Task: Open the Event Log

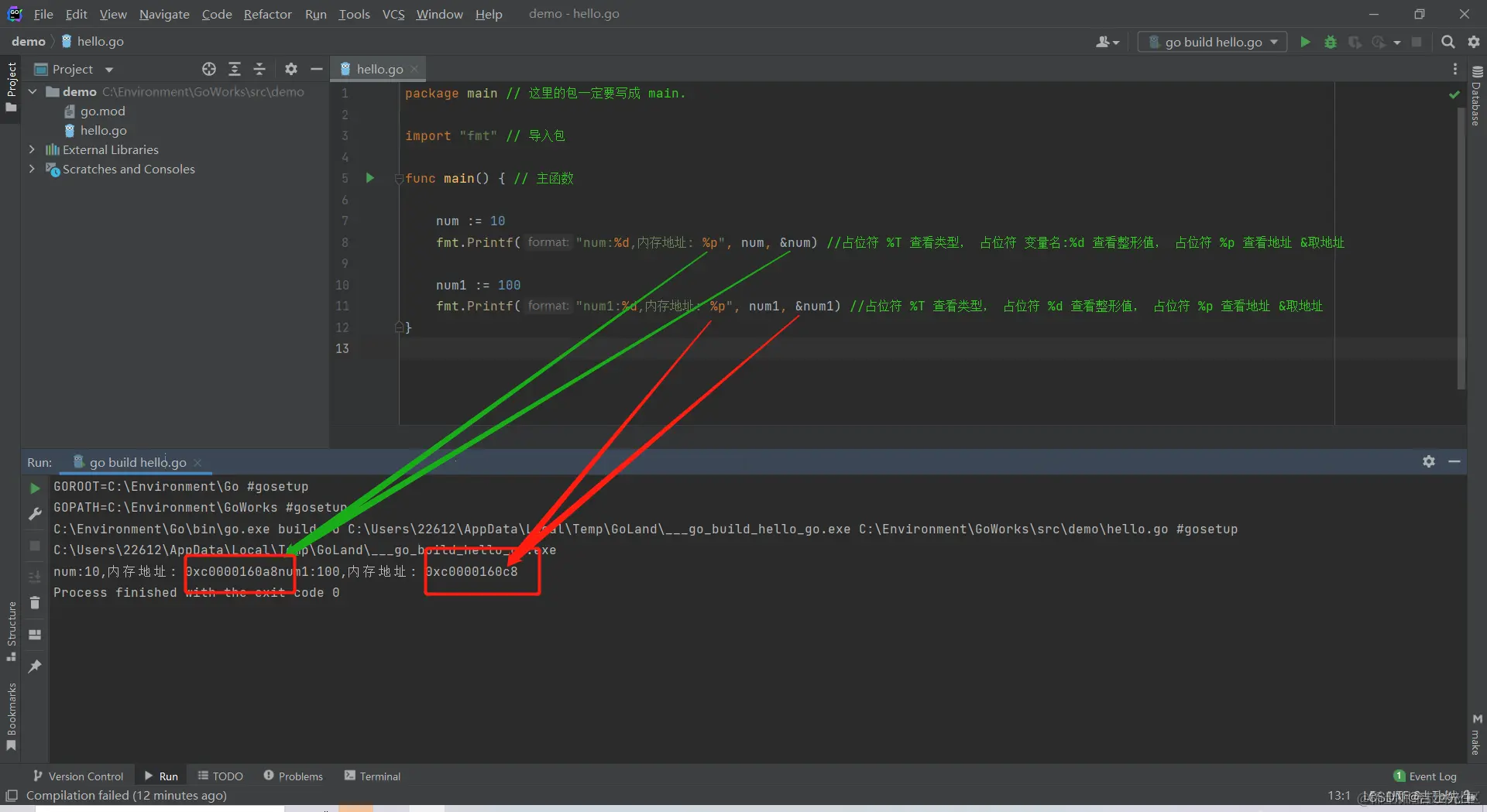Action: click(x=1425, y=776)
